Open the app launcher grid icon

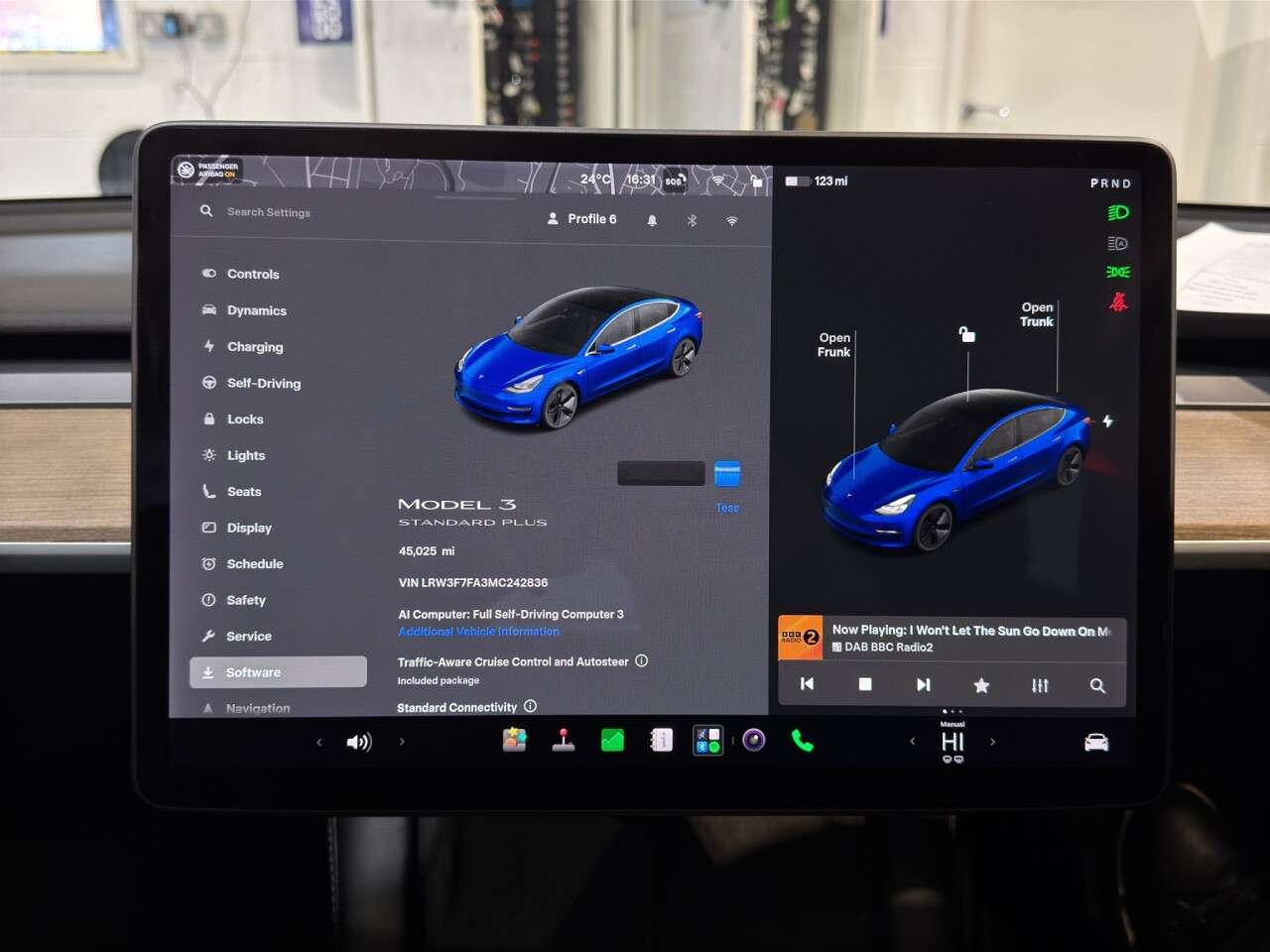click(707, 741)
